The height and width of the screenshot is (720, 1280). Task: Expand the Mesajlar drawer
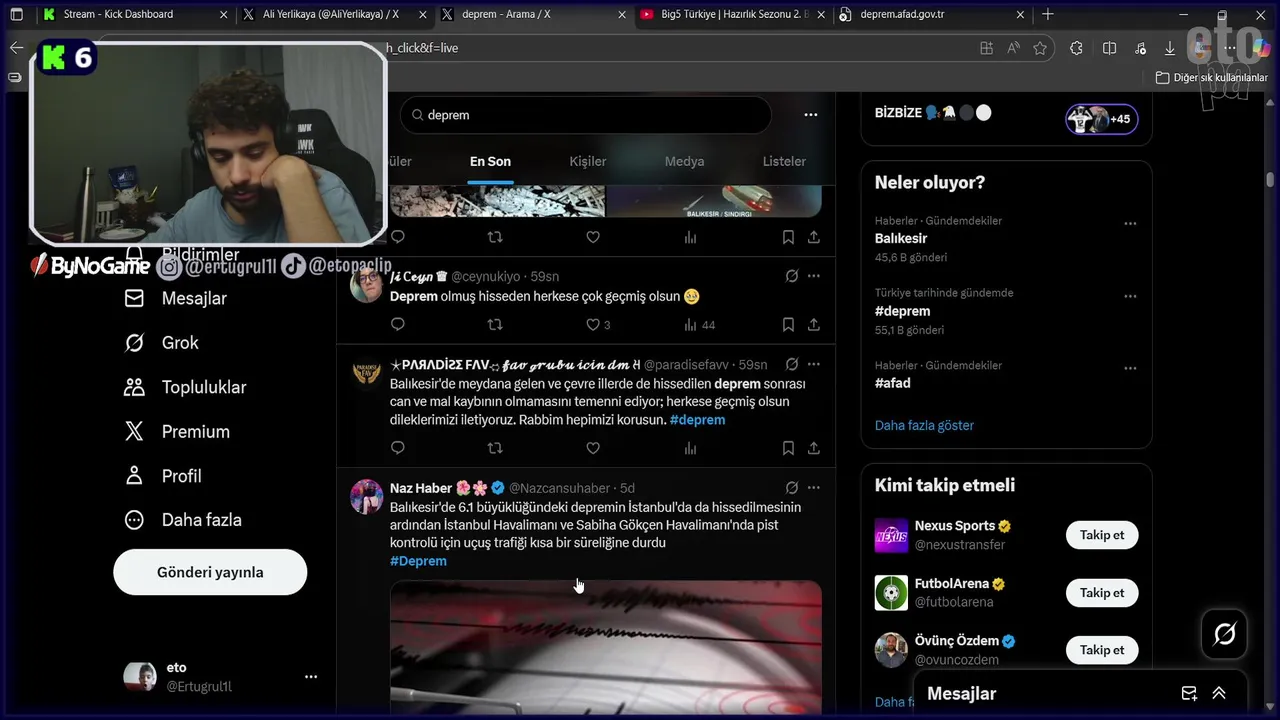pyautogui.click(x=1219, y=693)
